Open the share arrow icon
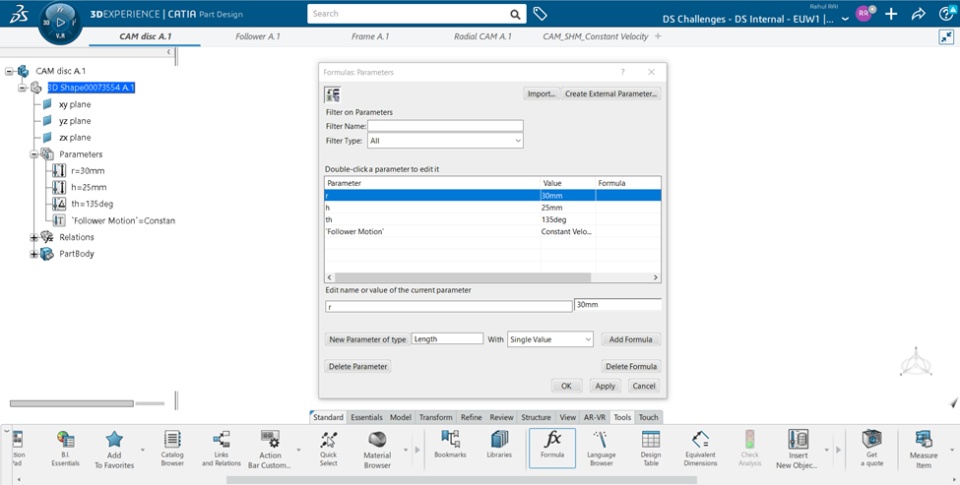 tap(918, 14)
